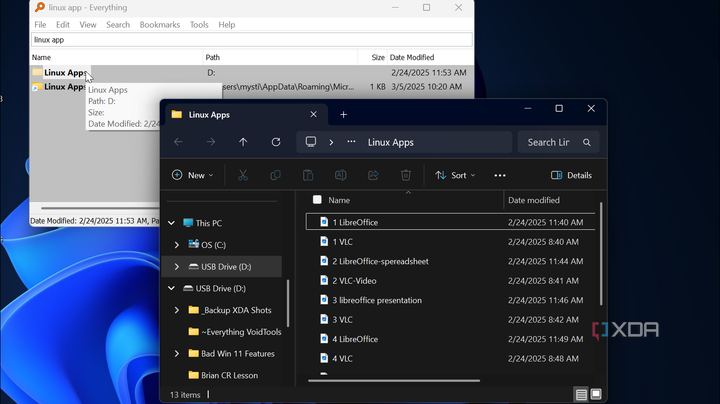The height and width of the screenshot is (404, 720).
Task: Click the Paste clipboard icon
Action: [x=308, y=175]
